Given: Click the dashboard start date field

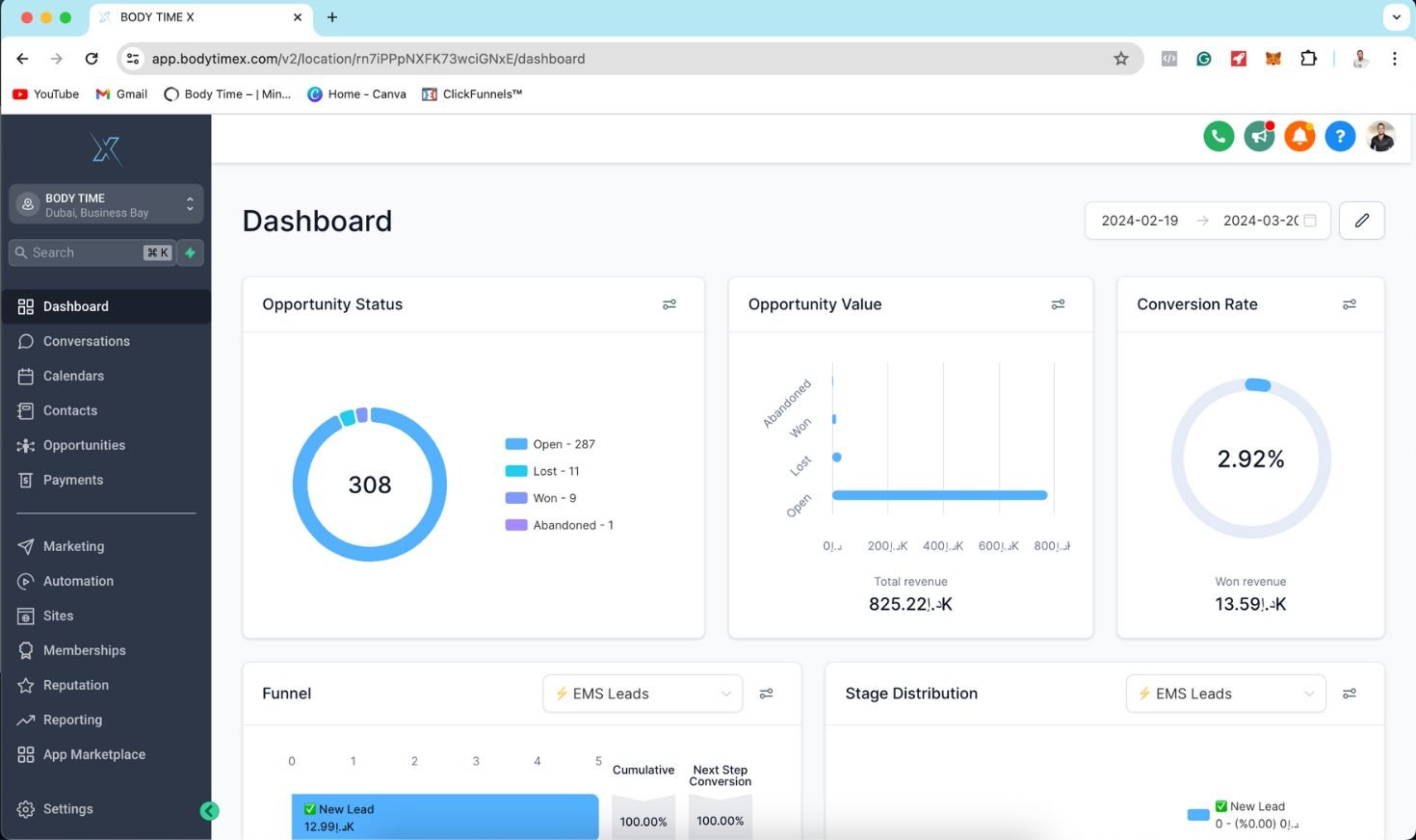Looking at the screenshot, I should [1140, 221].
